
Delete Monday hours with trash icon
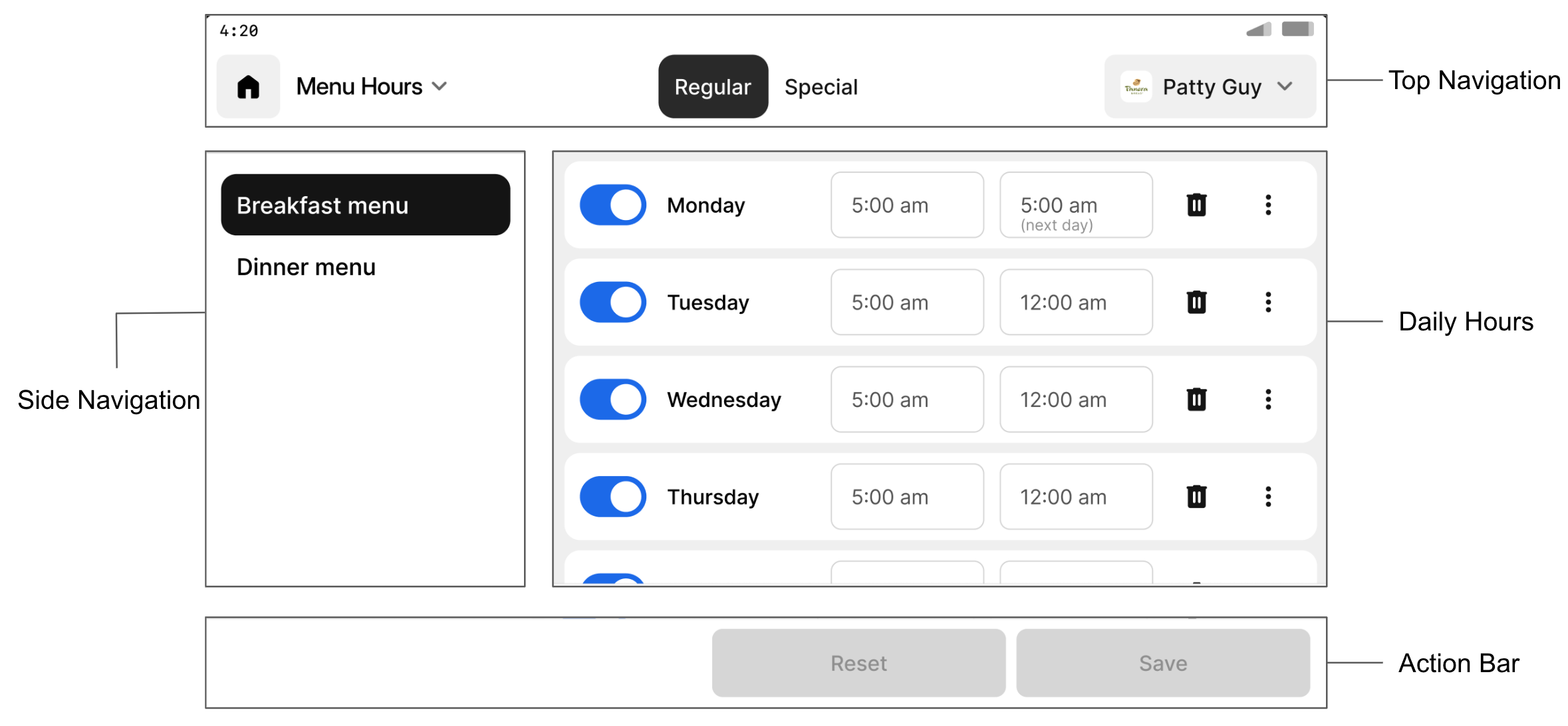[x=1196, y=205]
